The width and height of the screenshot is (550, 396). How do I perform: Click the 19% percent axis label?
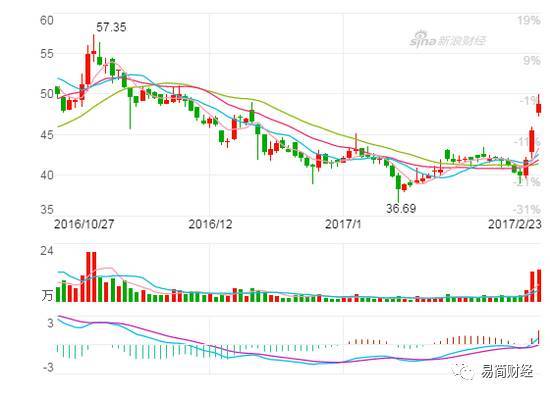[529, 20]
